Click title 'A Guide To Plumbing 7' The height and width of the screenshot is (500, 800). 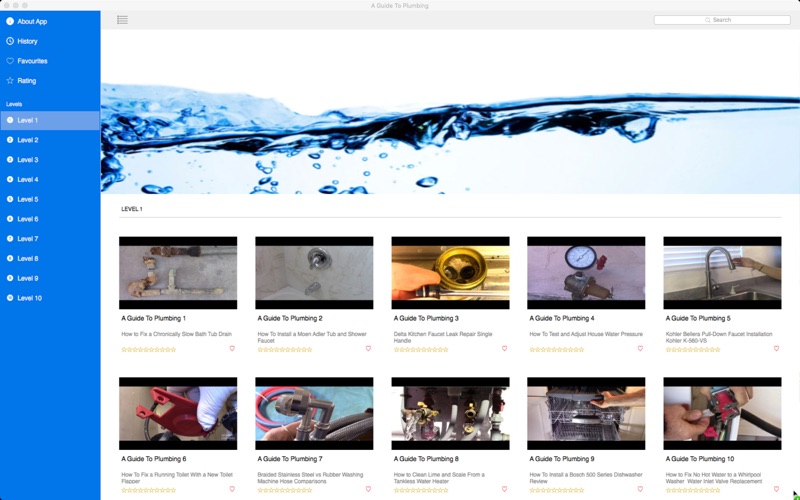[290, 459]
